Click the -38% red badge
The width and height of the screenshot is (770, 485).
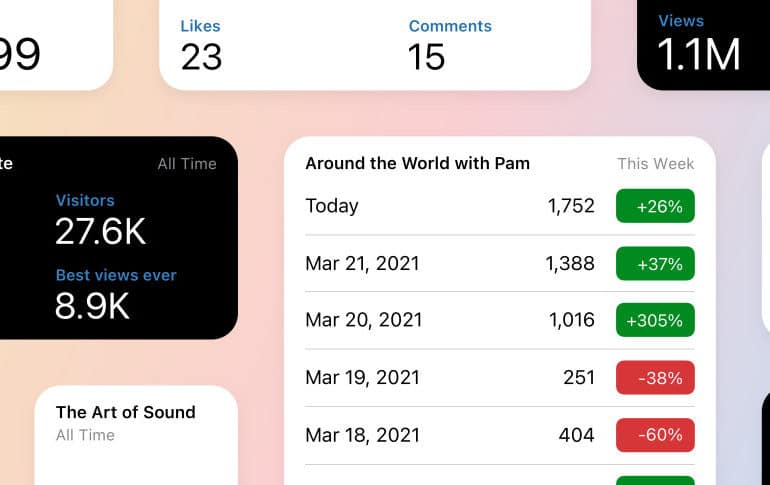tap(655, 378)
